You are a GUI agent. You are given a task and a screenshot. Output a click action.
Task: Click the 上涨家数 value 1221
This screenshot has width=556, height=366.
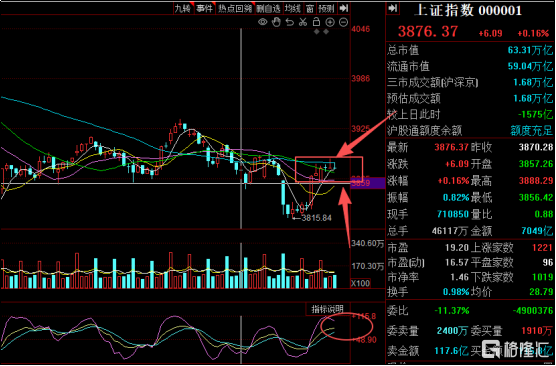(x=542, y=248)
